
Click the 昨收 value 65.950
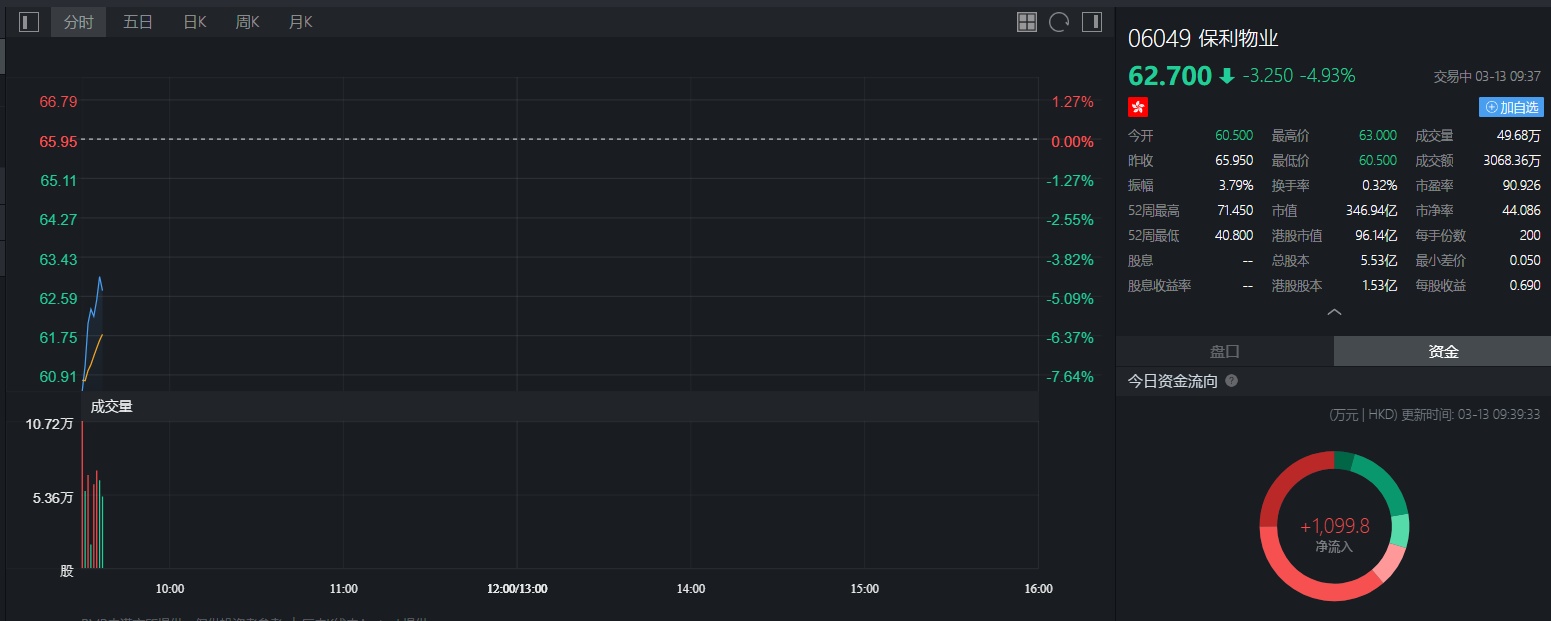[x=1234, y=160]
